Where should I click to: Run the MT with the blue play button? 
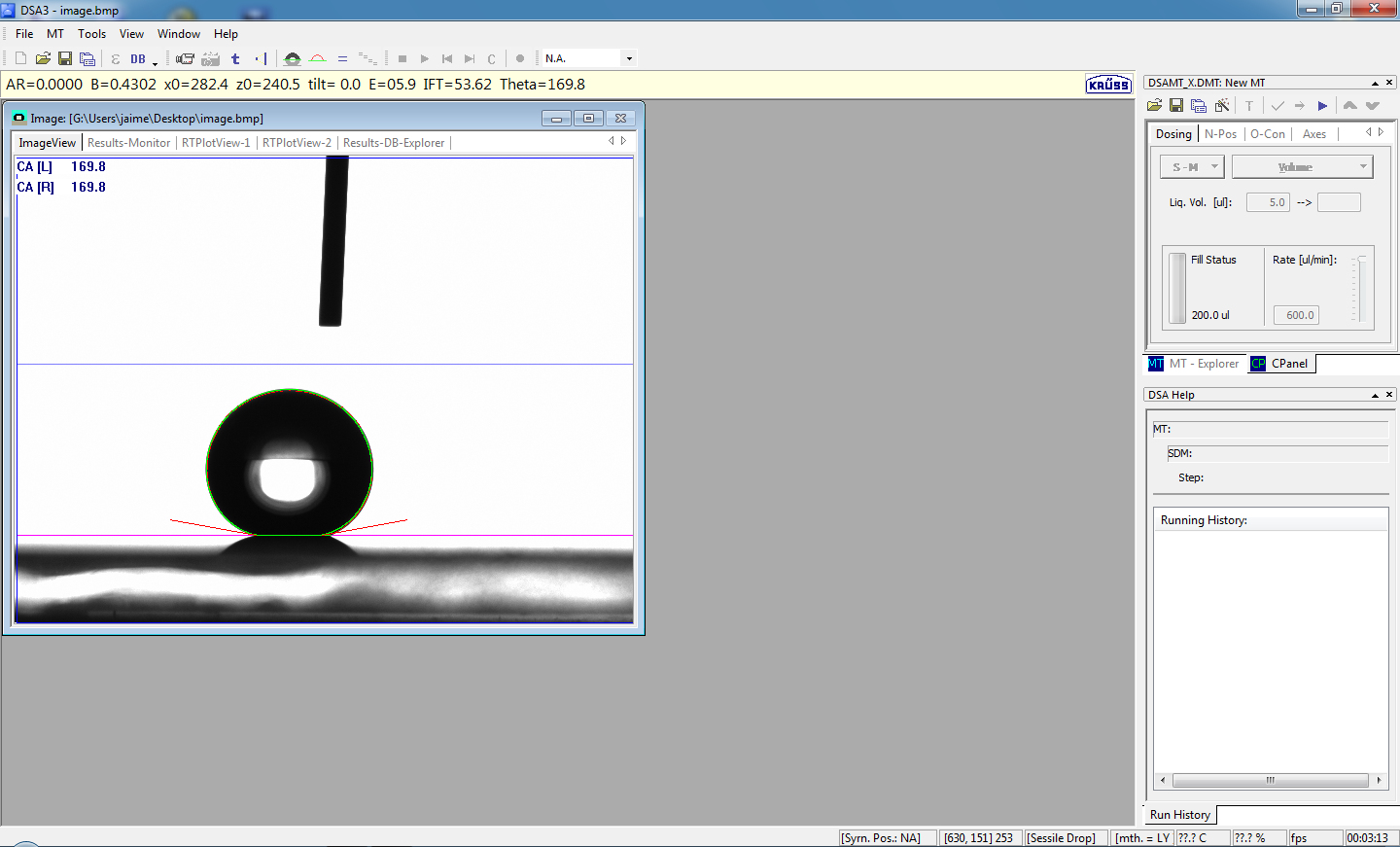1322,105
